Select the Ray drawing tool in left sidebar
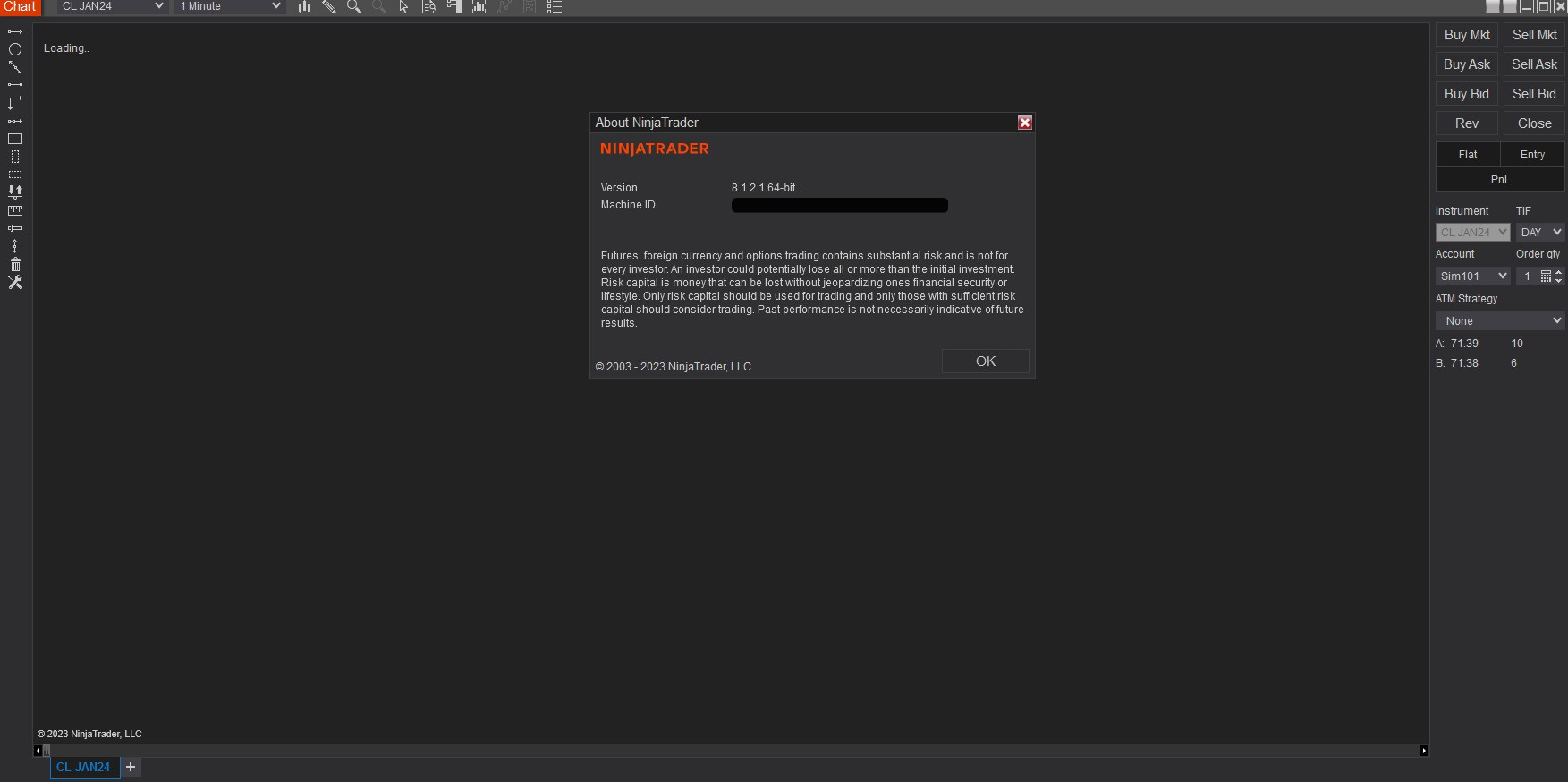 (x=15, y=32)
